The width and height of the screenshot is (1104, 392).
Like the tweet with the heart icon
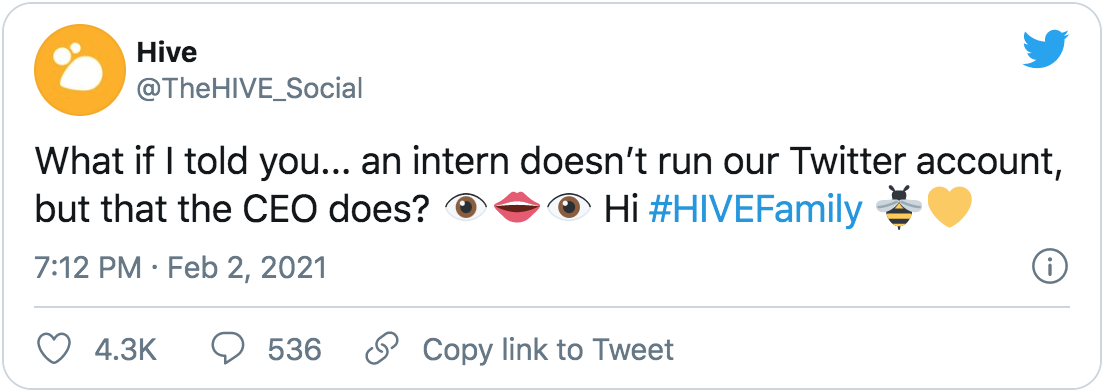[54, 350]
